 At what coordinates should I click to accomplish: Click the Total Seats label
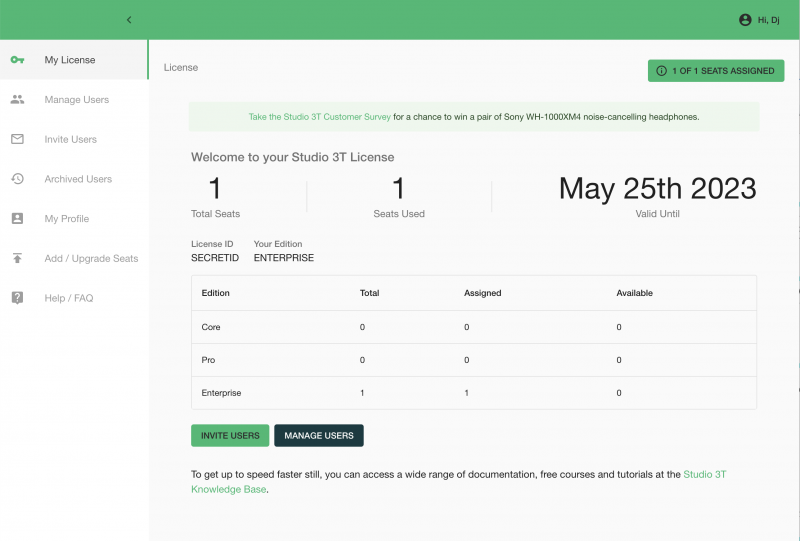[215, 214]
